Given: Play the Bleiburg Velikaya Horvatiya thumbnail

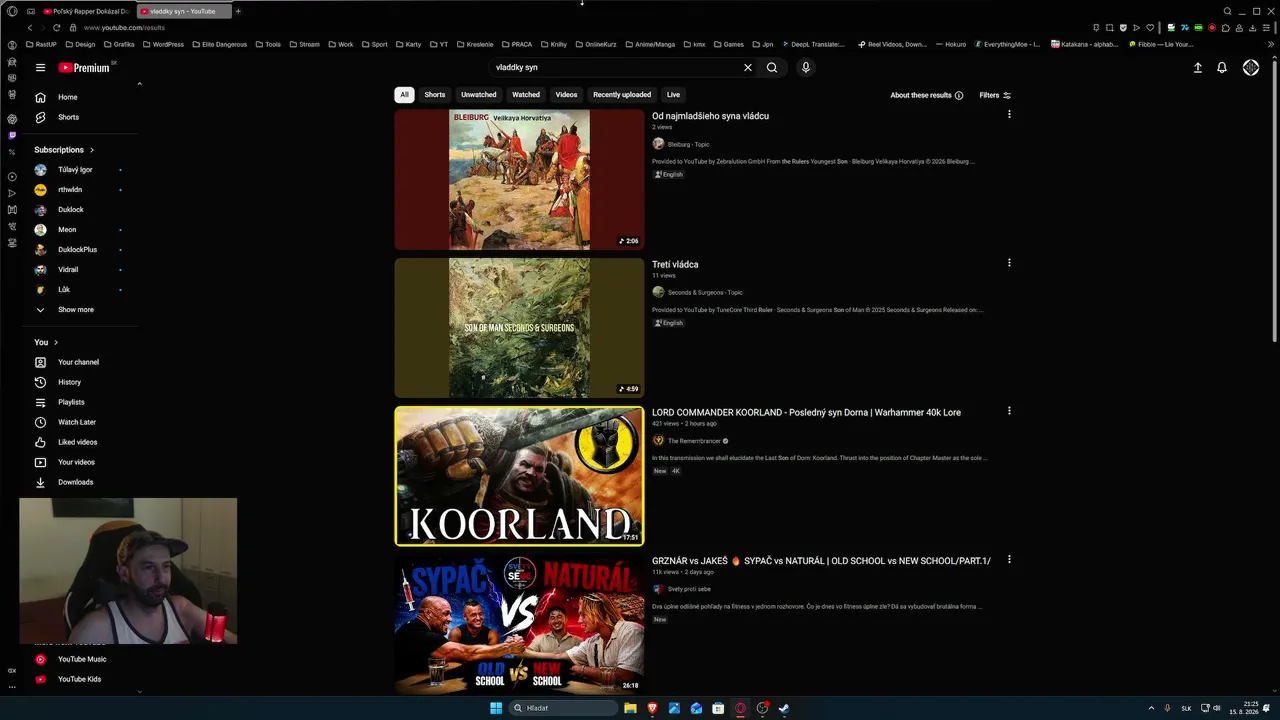Looking at the screenshot, I should click(519, 180).
